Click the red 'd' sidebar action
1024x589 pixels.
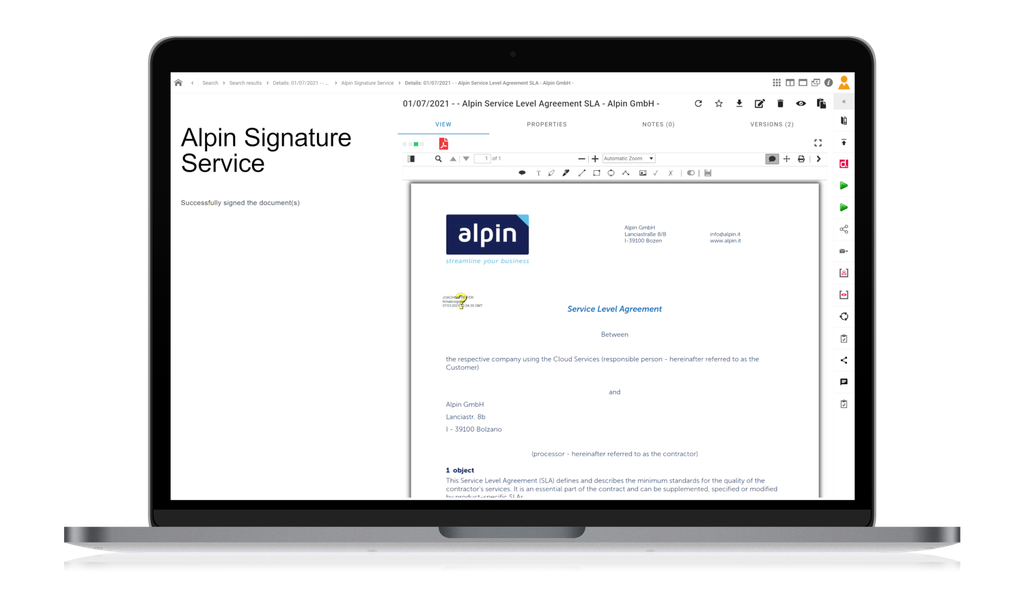click(x=844, y=164)
